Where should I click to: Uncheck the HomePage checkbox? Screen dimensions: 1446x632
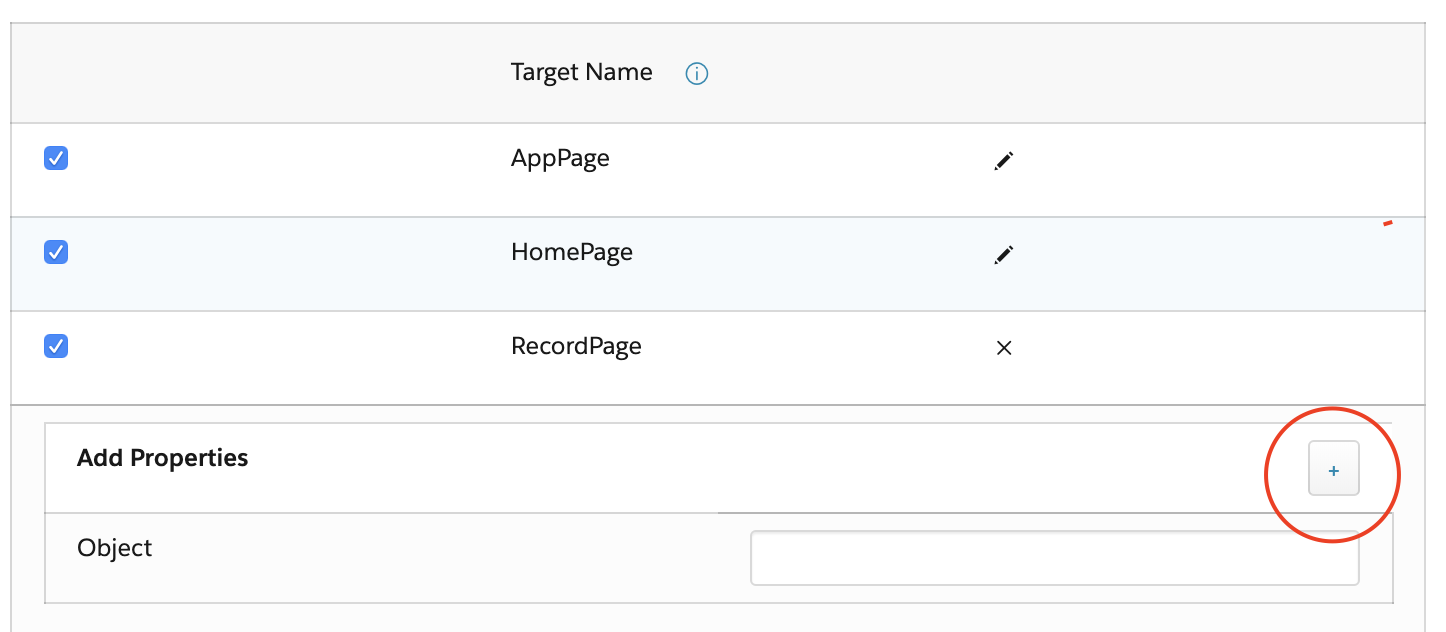pos(56,252)
